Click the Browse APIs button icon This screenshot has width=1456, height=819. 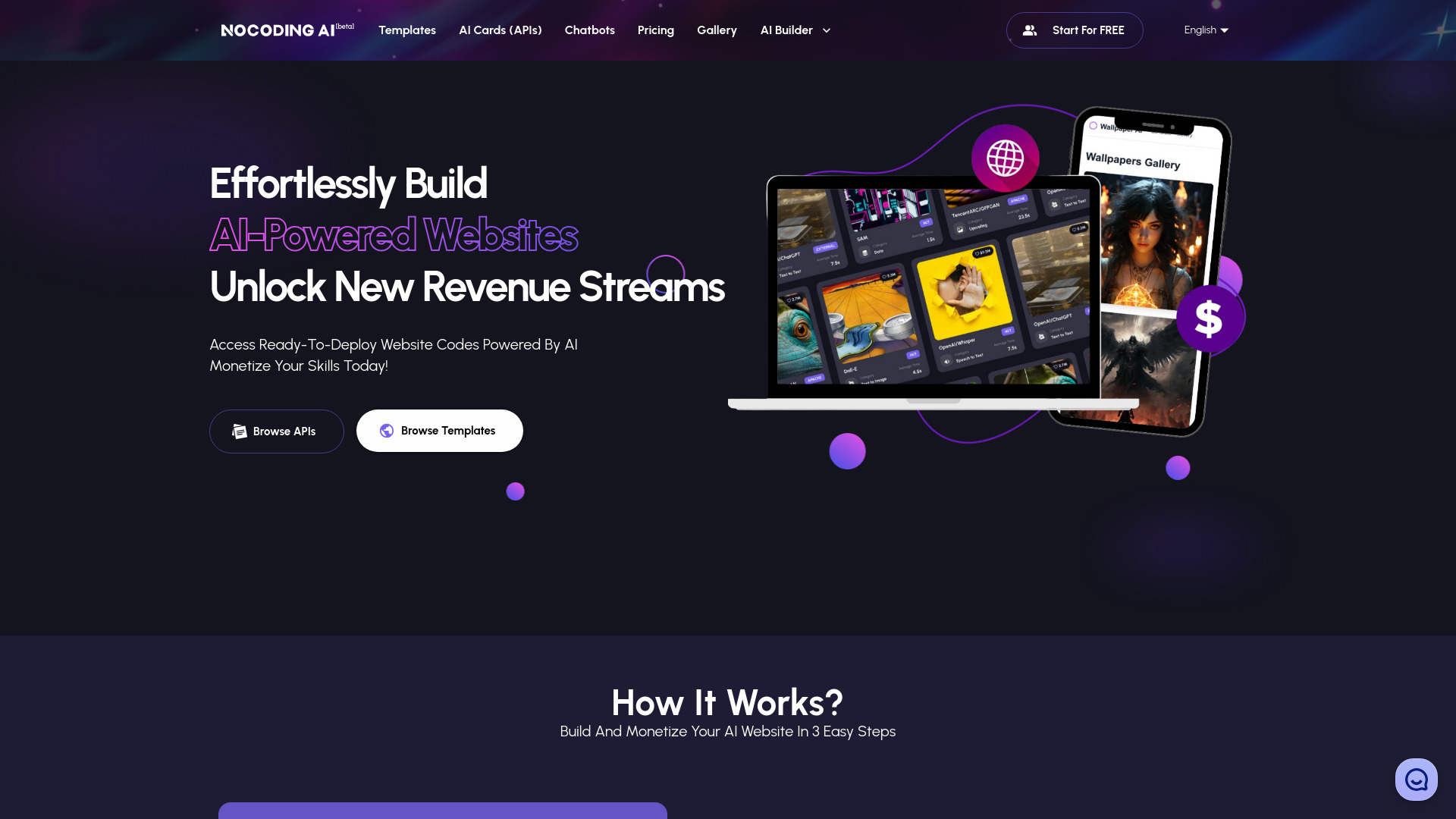pyautogui.click(x=238, y=431)
